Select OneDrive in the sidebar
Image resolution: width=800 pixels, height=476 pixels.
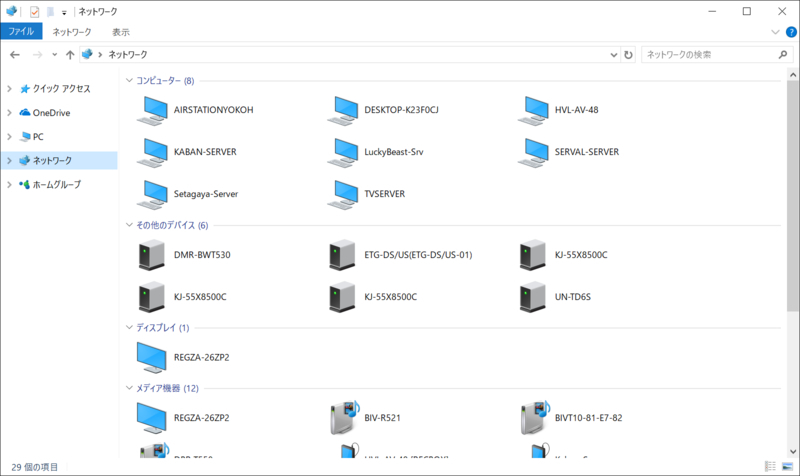(x=52, y=113)
